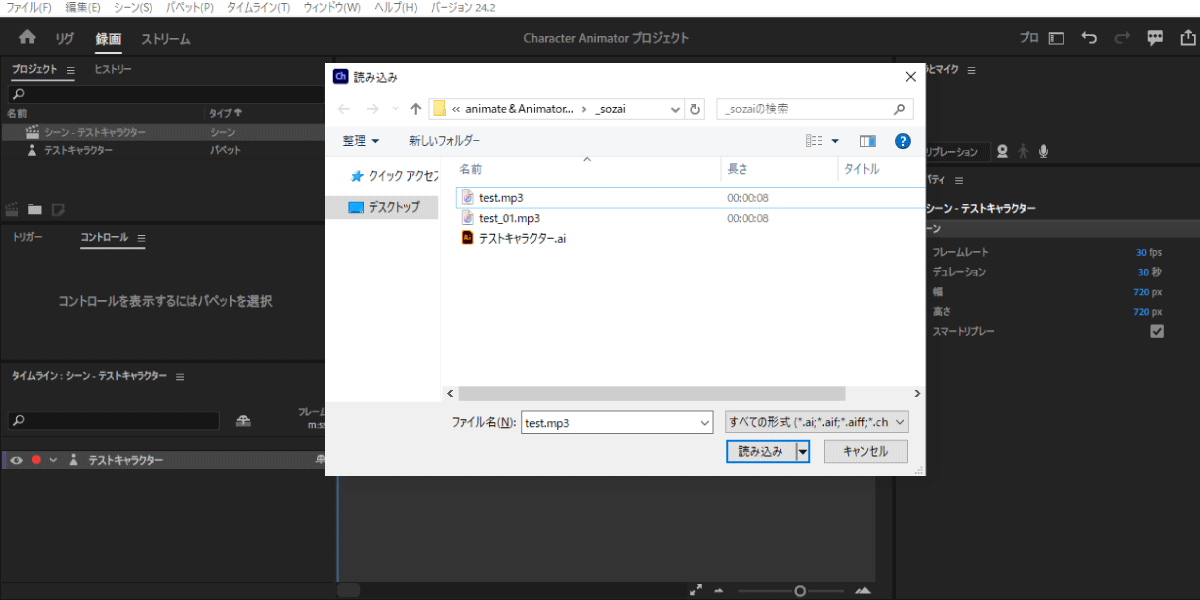Click the キャンセル button
Screen dimensions: 1200x600
coord(866,451)
